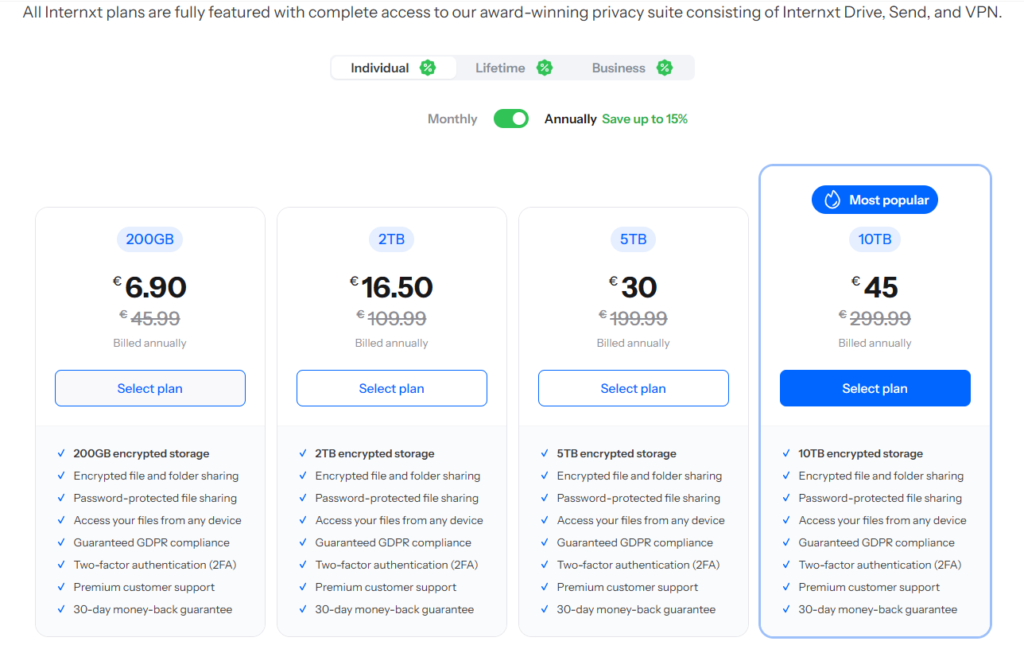
Task: Click the 5TB storage label pill
Action: click(633, 239)
